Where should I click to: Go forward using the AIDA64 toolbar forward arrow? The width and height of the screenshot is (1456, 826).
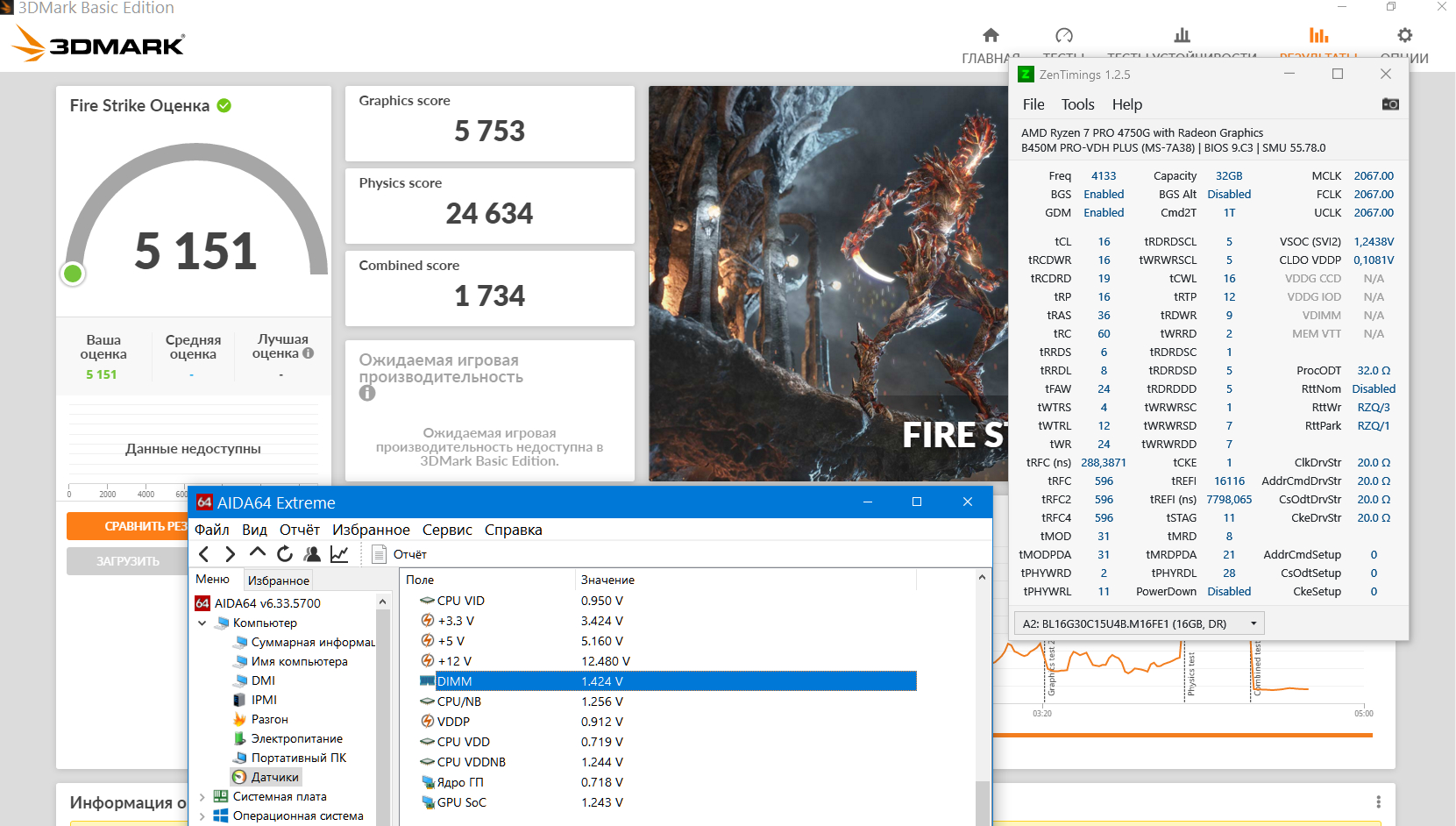tap(230, 554)
